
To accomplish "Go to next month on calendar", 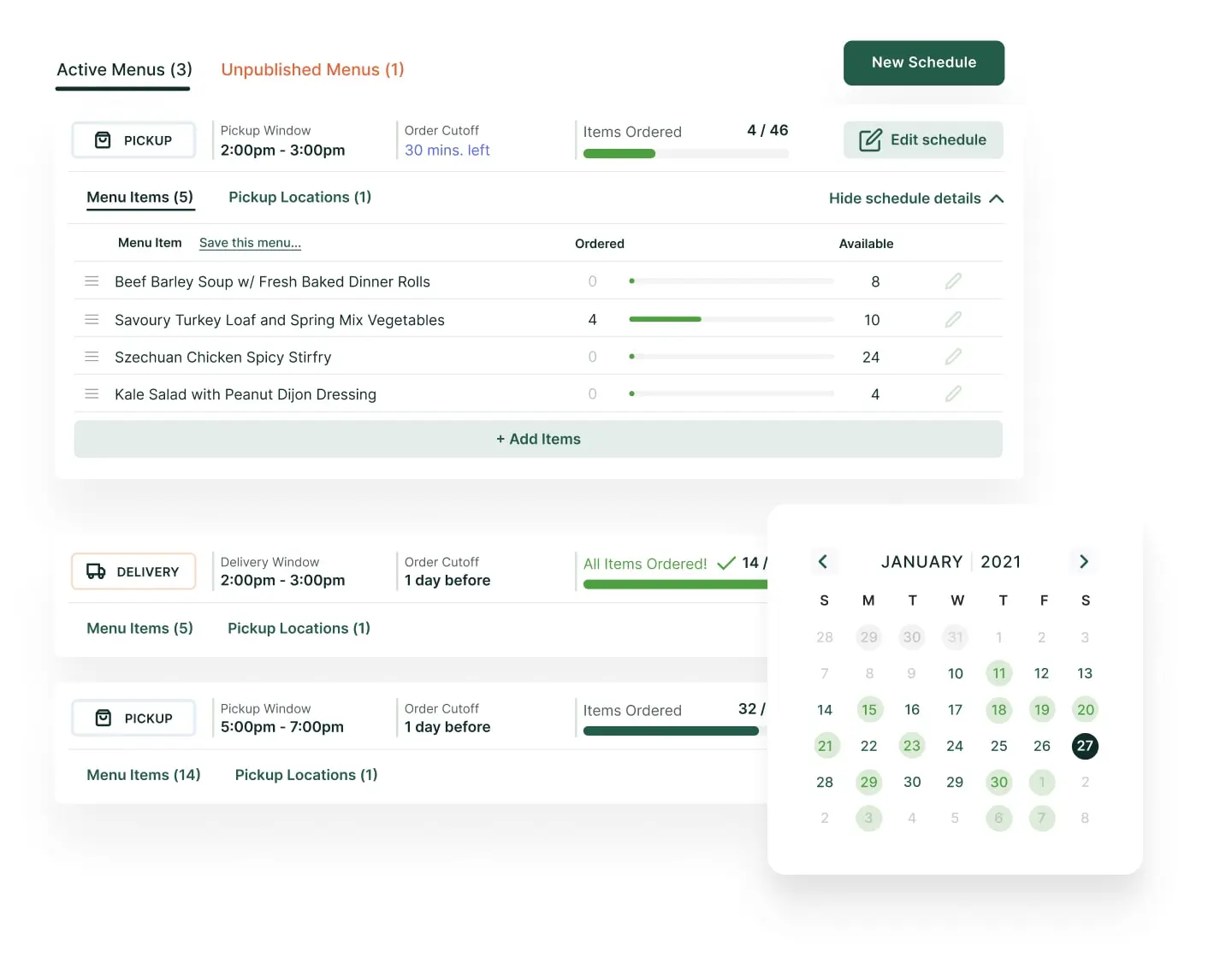I will click(1083, 562).
